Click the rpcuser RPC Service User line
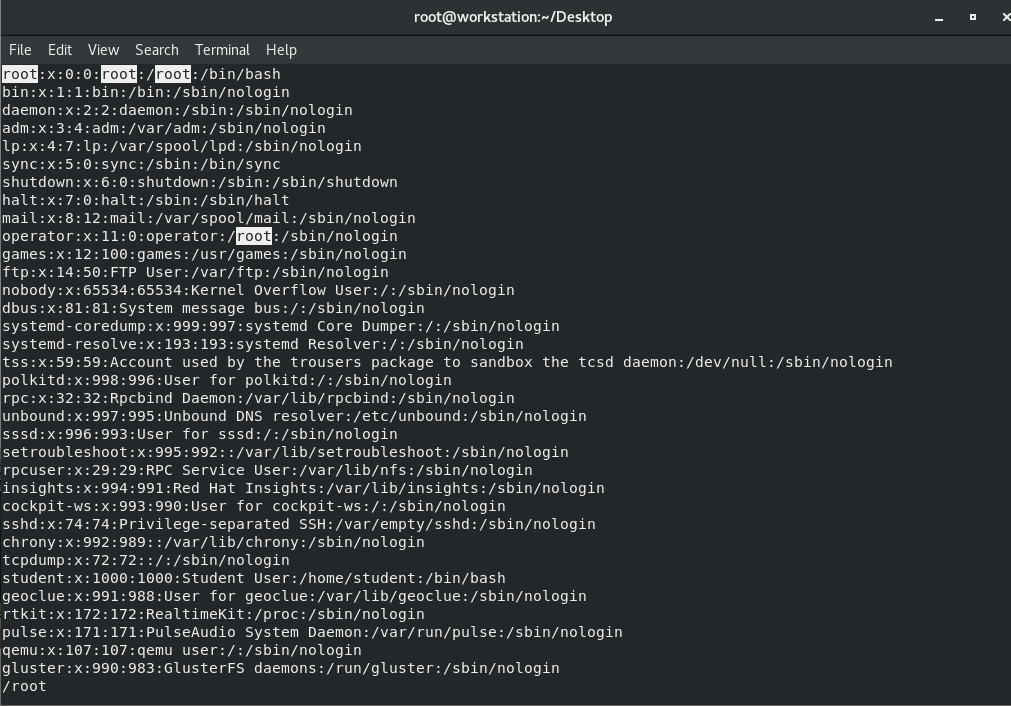This screenshot has height=706, width=1011. tap(268, 471)
